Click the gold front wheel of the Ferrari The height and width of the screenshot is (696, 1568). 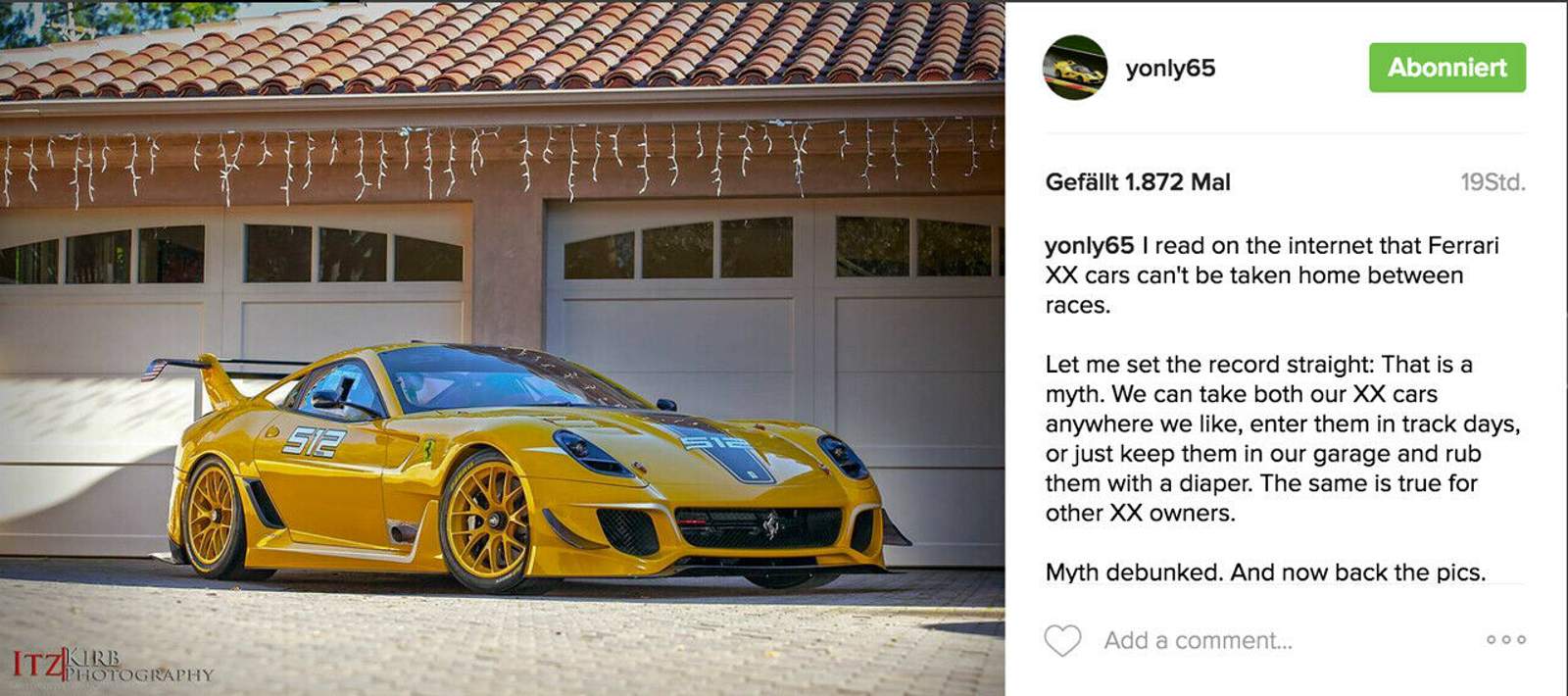click(x=487, y=522)
